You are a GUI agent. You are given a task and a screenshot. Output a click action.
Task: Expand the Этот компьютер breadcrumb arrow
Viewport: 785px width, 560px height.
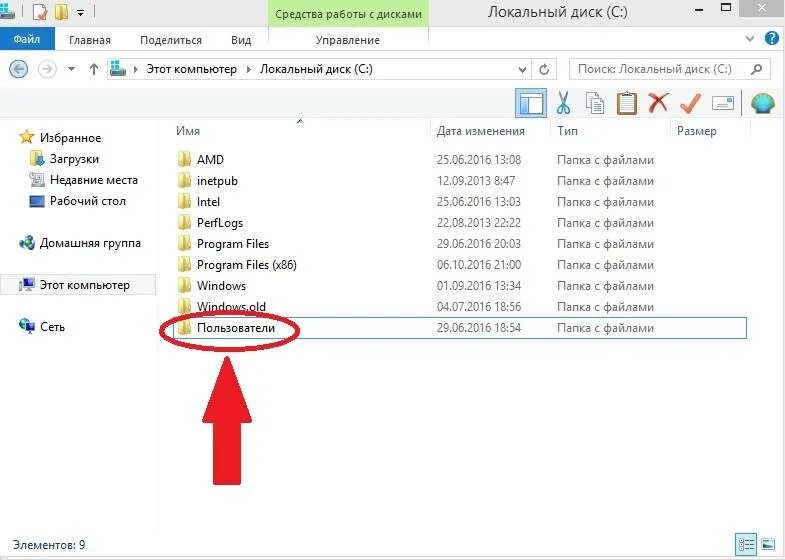(249, 70)
